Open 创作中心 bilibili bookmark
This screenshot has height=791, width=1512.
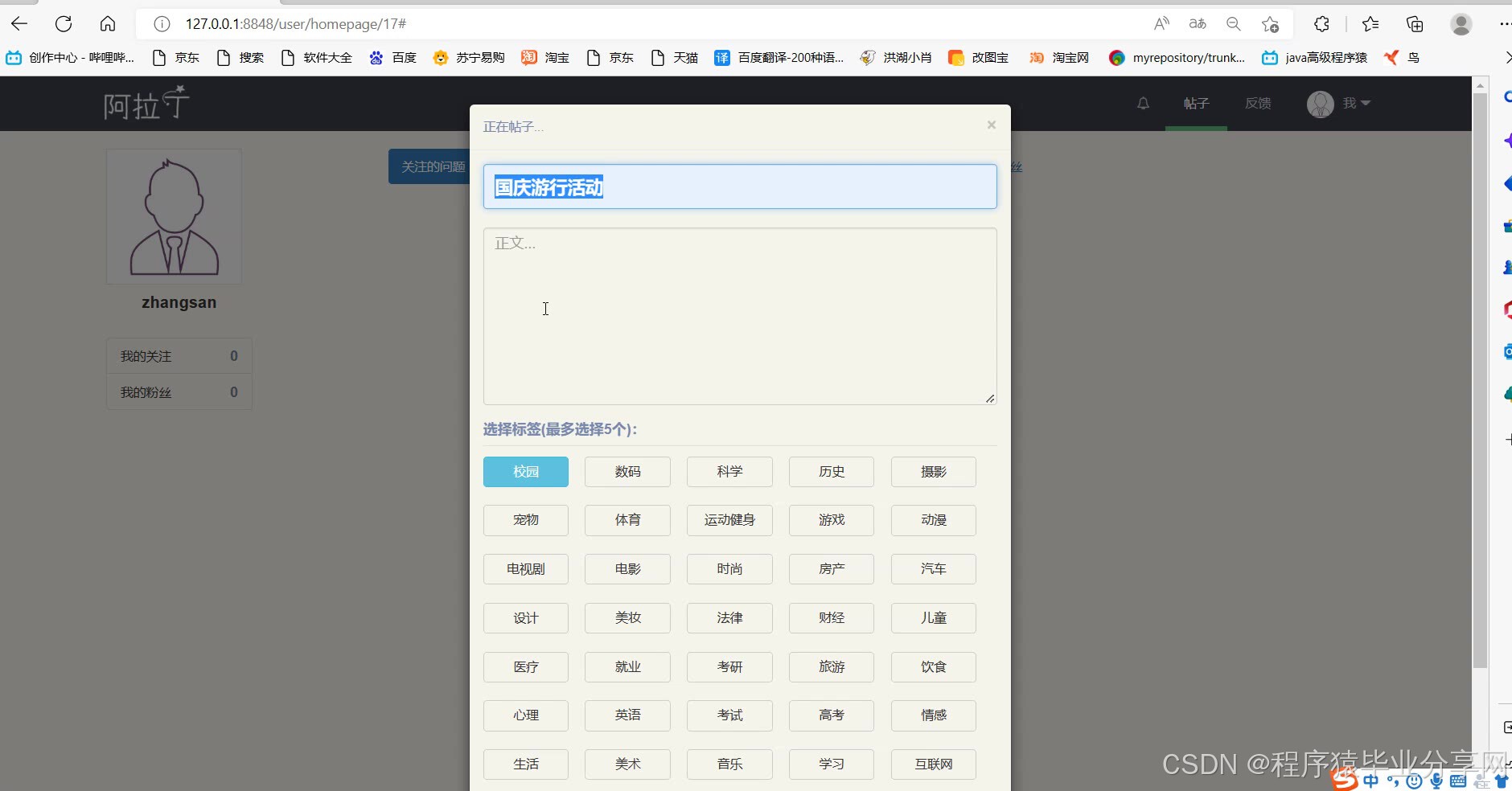coord(71,58)
